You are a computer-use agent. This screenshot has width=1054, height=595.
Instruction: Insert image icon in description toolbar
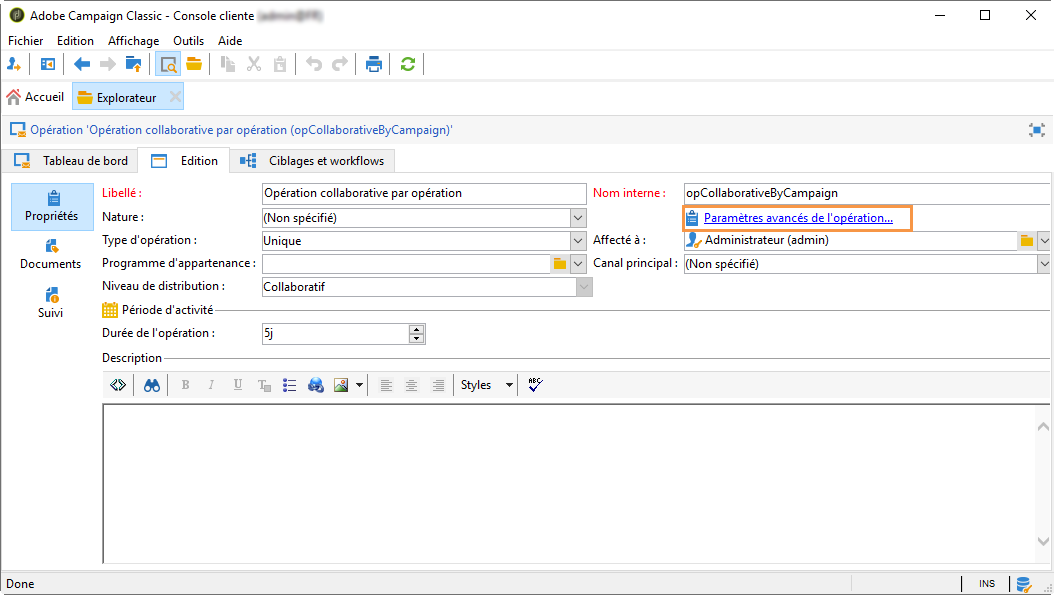[341, 385]
